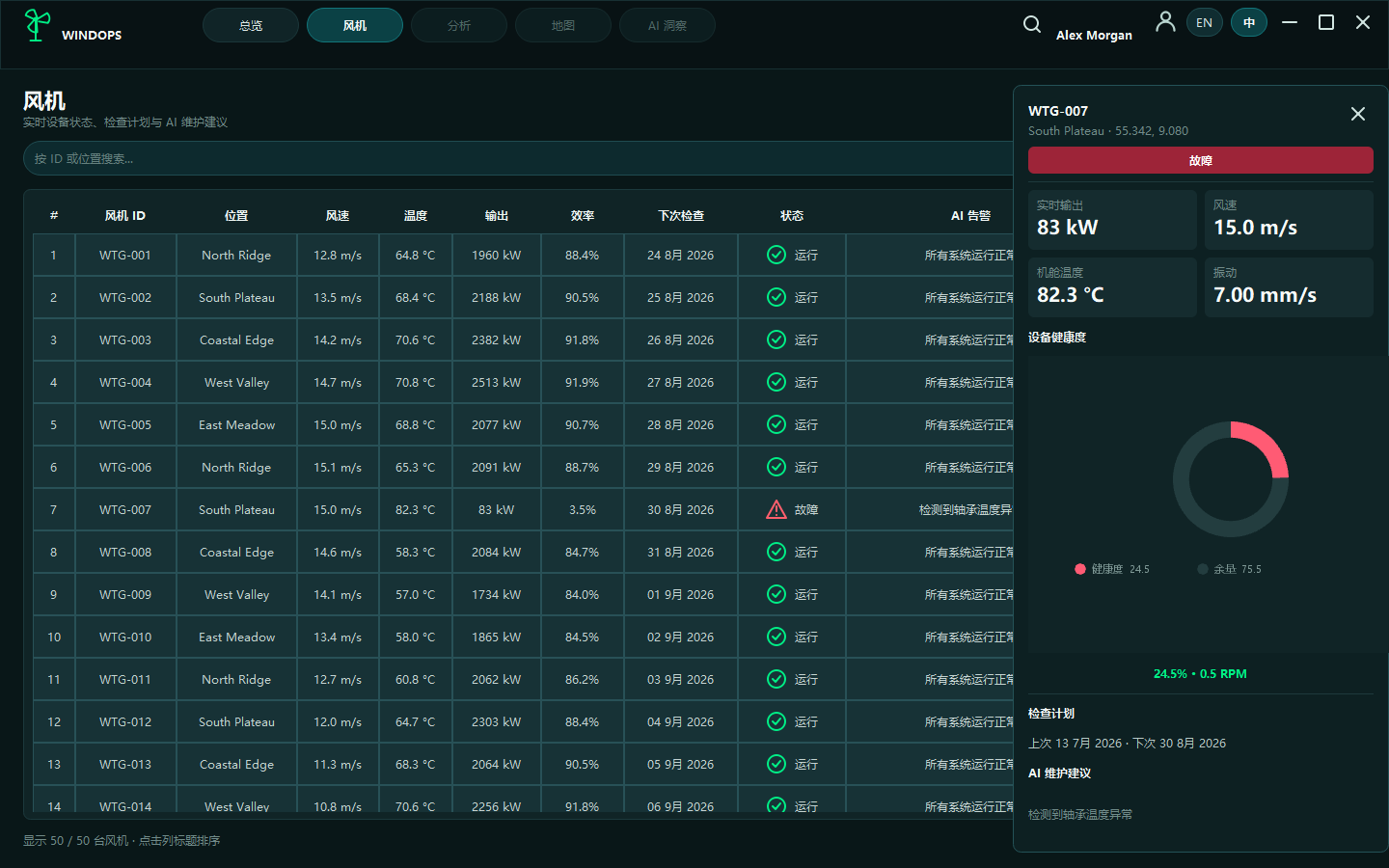Click the 3.5% efficiency cell
The width and height of the screenshot is (1389, 868).
pos(583,509)
